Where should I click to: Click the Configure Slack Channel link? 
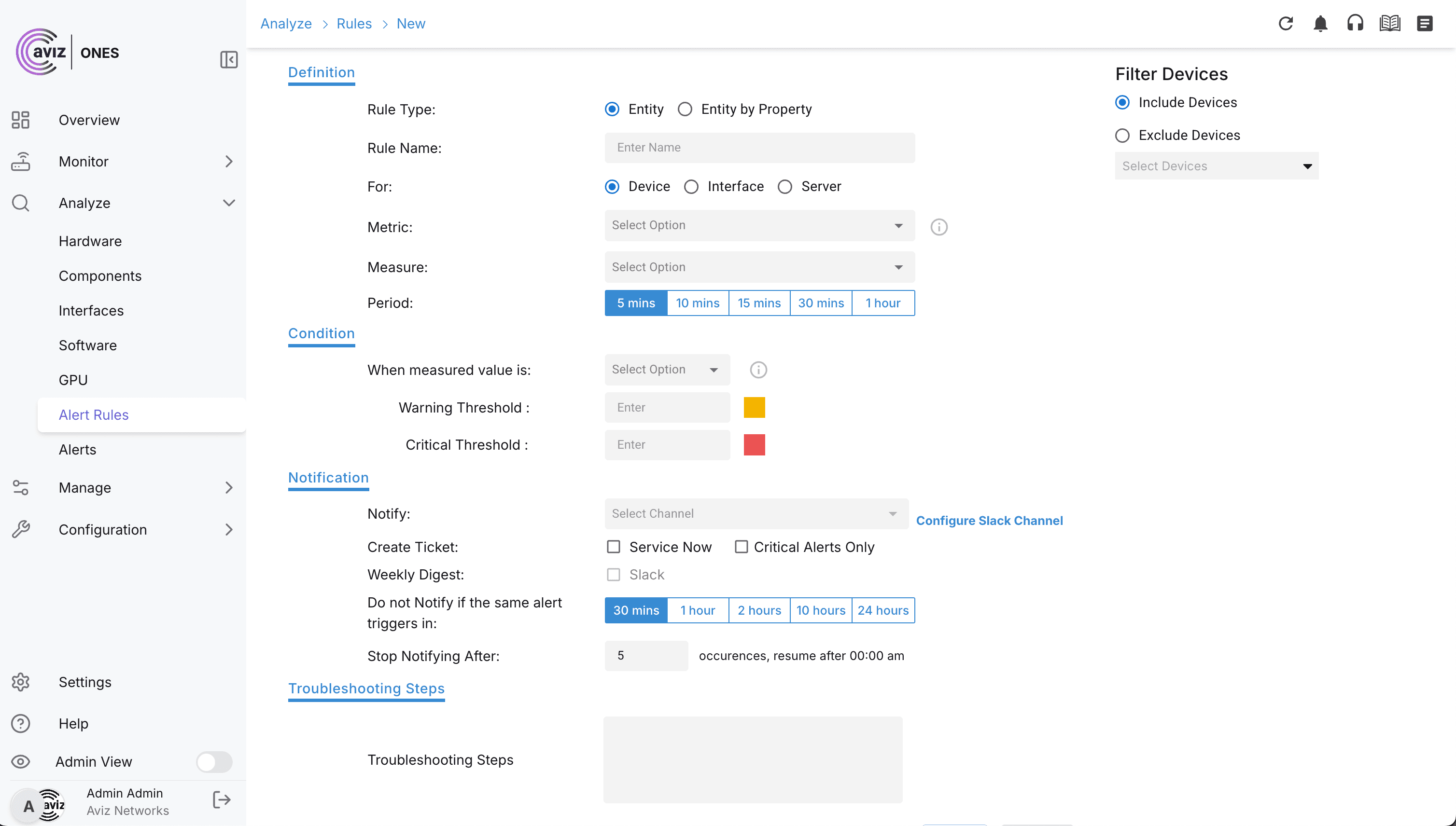989,521
